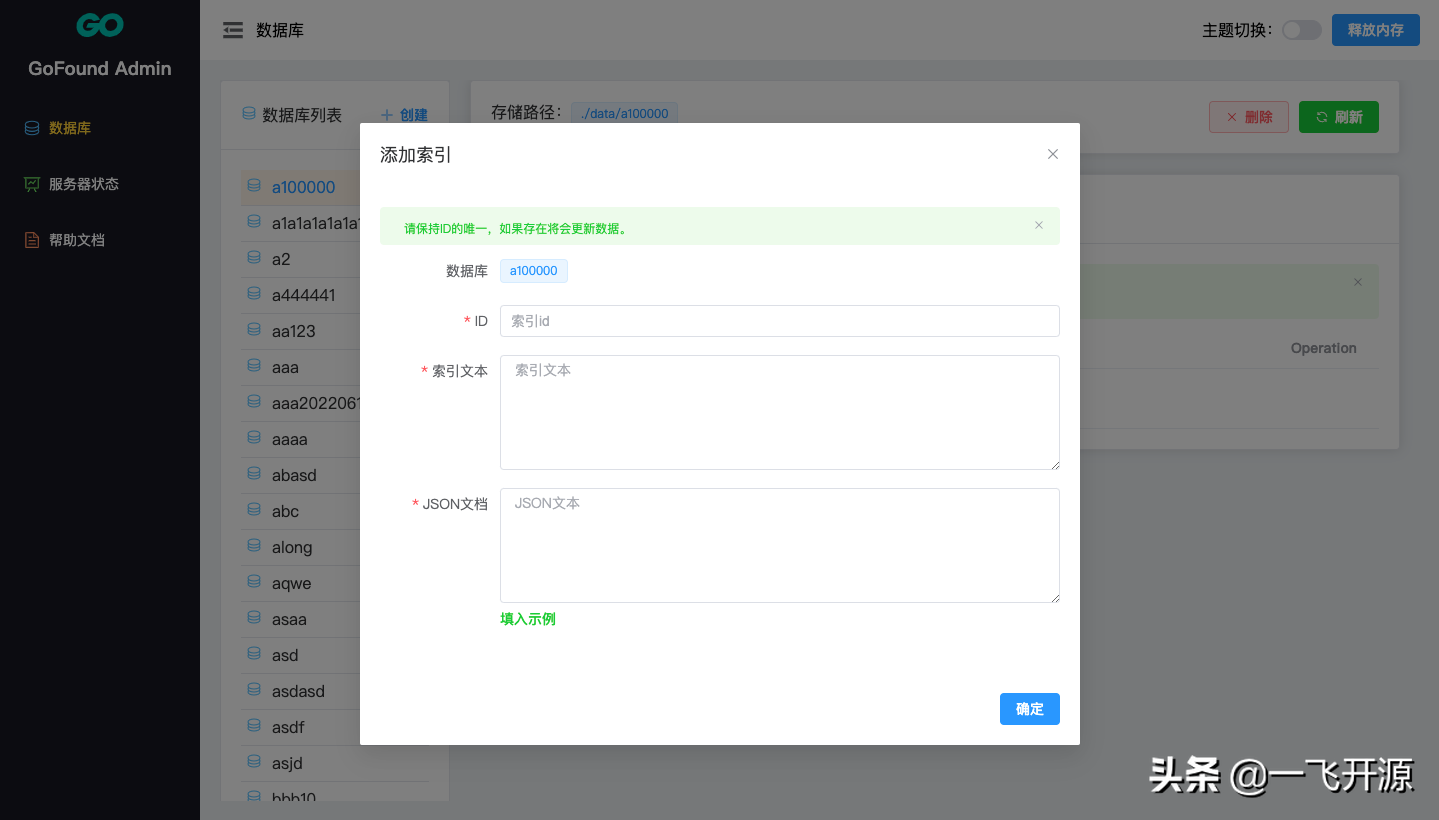Select database abasd in the list
The width and height of the screenshot is (1439, 820).
(300, 475)
